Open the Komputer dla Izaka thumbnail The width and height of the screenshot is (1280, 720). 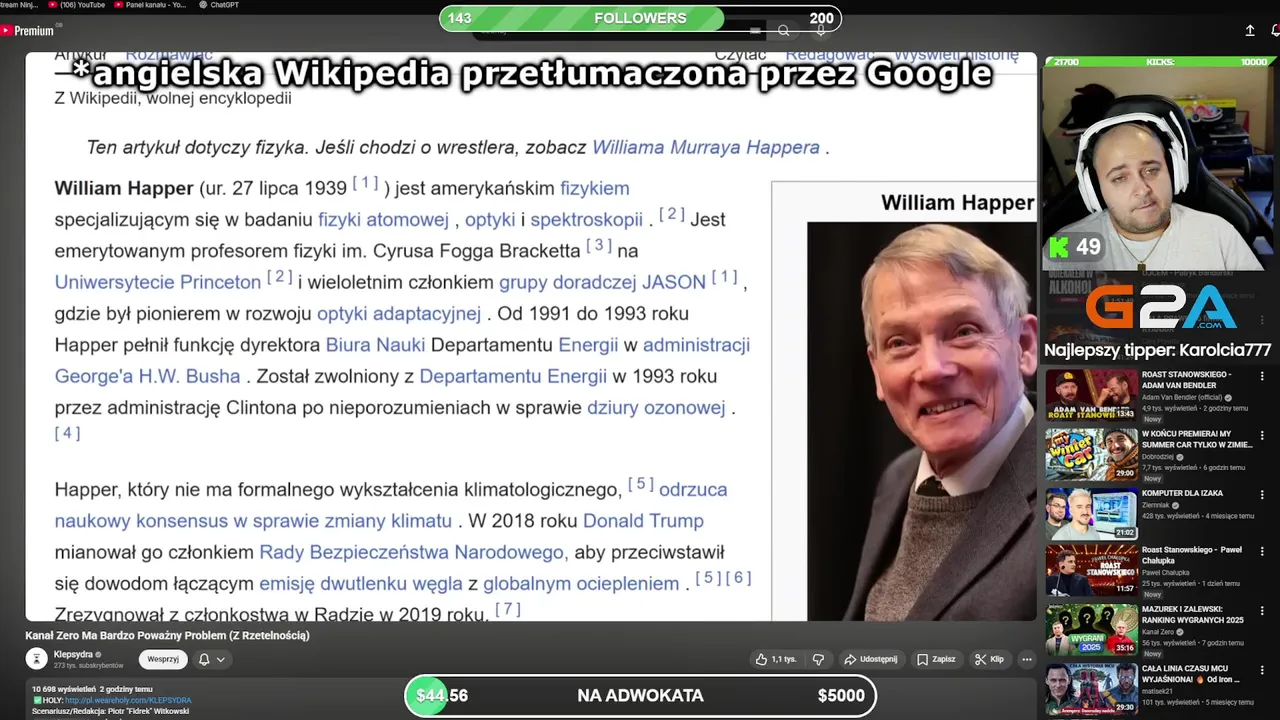pos(1092,512)
